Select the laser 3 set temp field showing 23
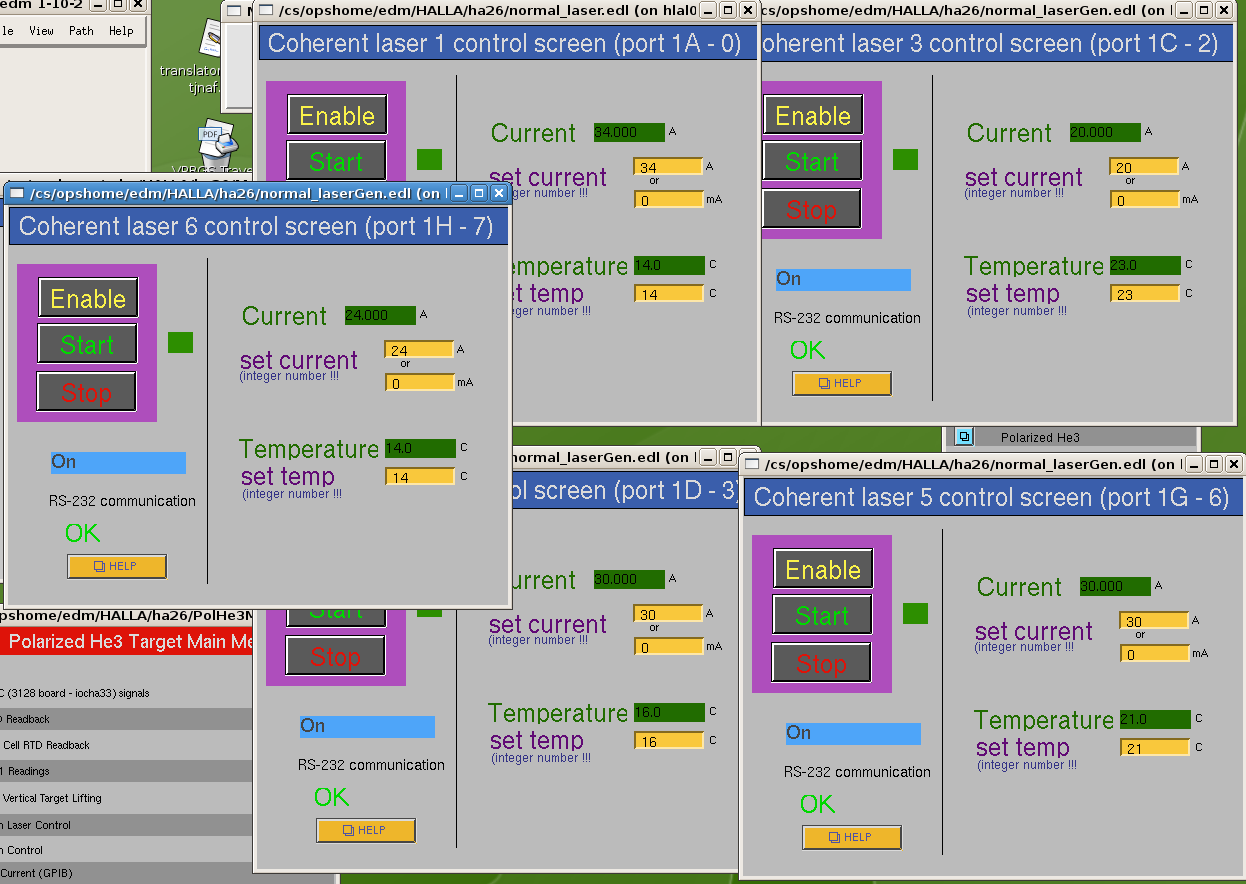 (x=1145, y=294)
